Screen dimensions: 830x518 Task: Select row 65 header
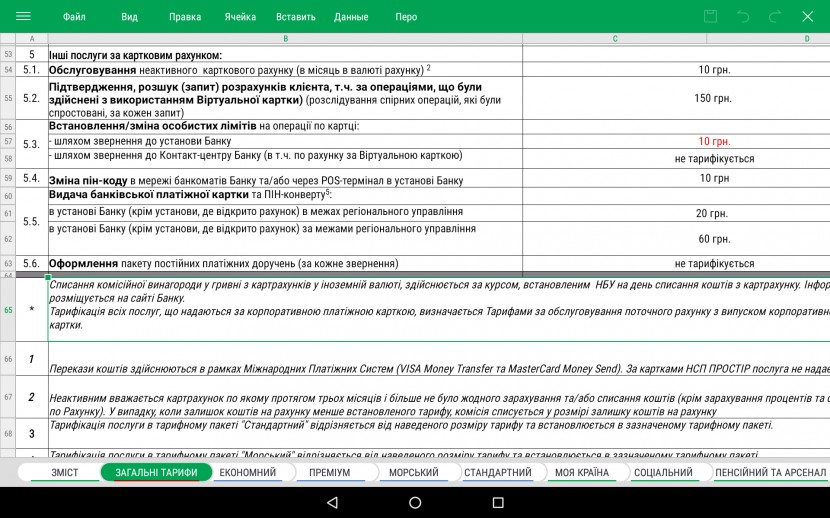coord(8,310)
